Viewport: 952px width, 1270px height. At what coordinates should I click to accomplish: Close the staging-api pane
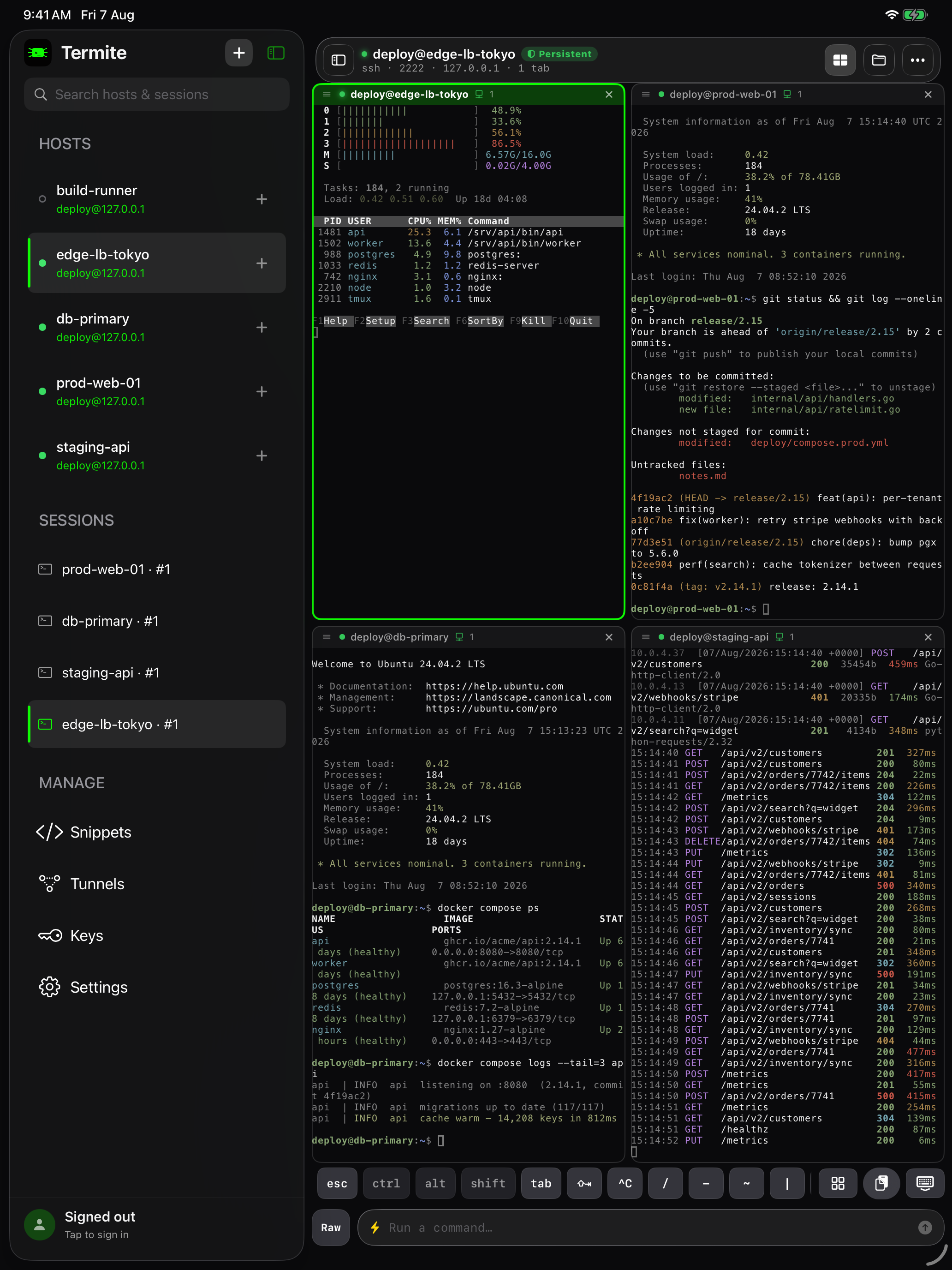928,637
